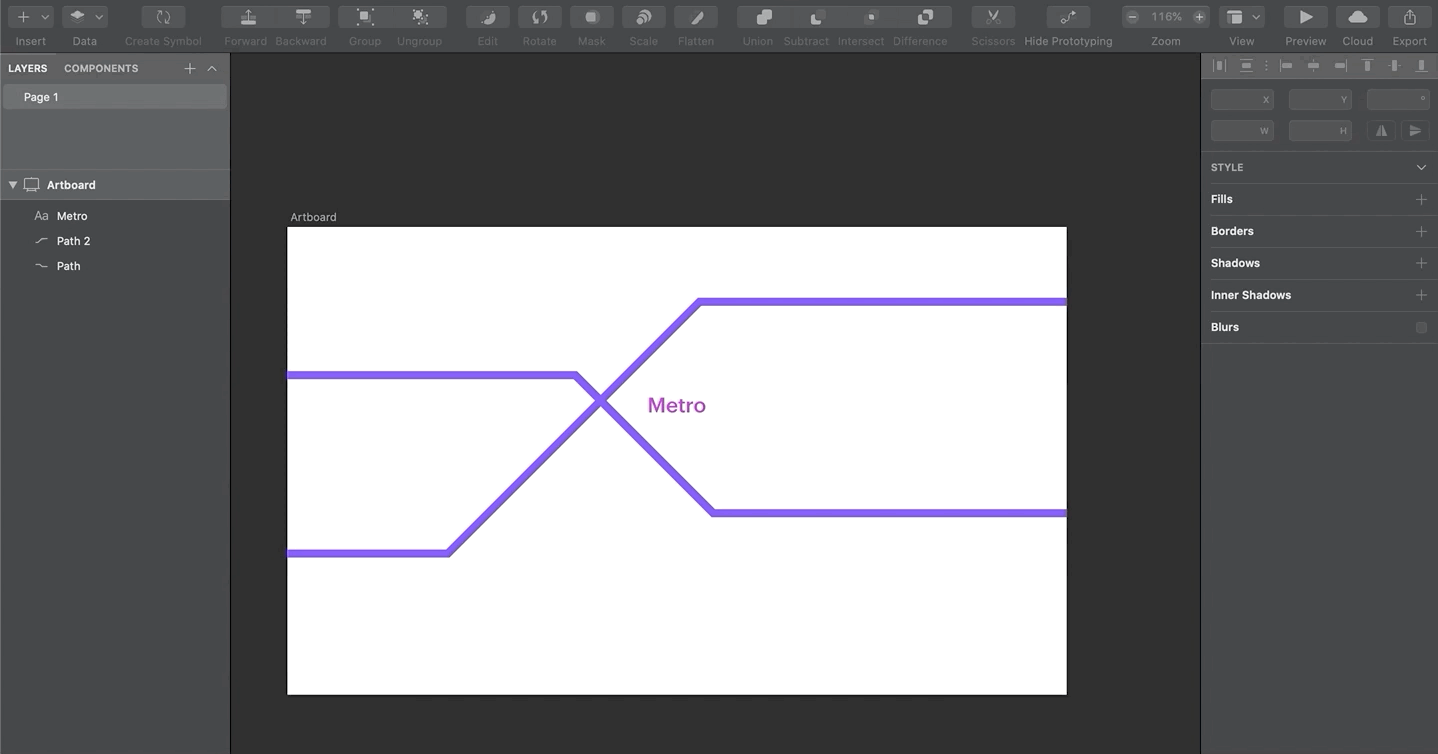Click the Create Symbol icon

click(162, 17)
